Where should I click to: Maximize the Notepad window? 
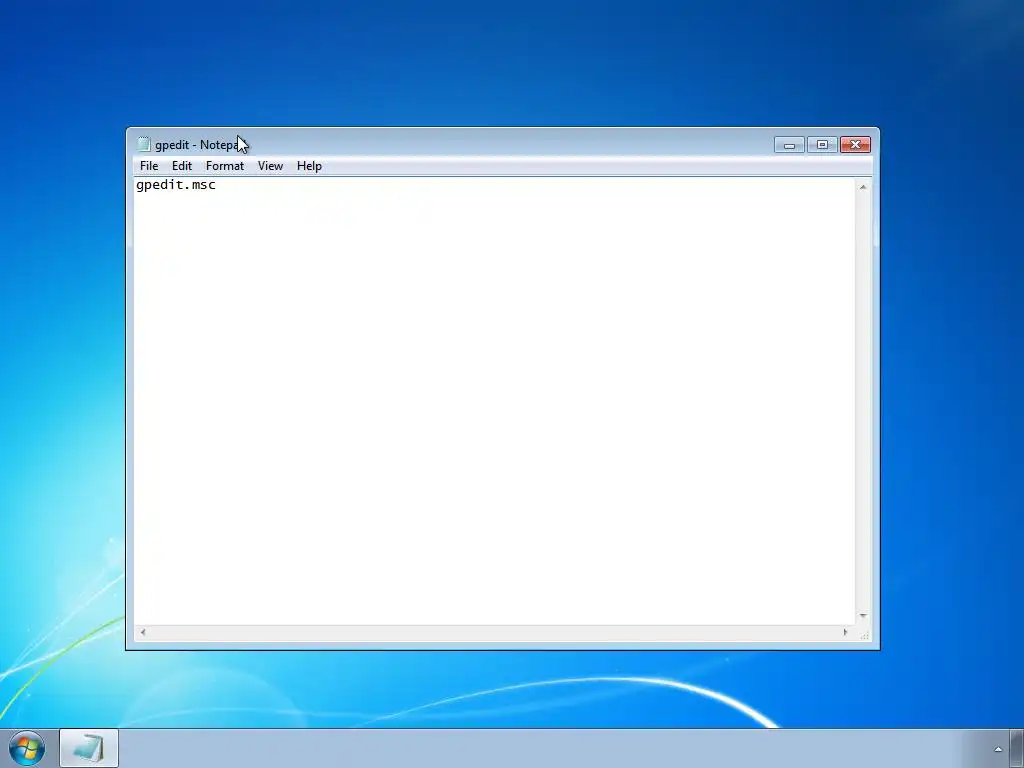[x=822, y=144]
